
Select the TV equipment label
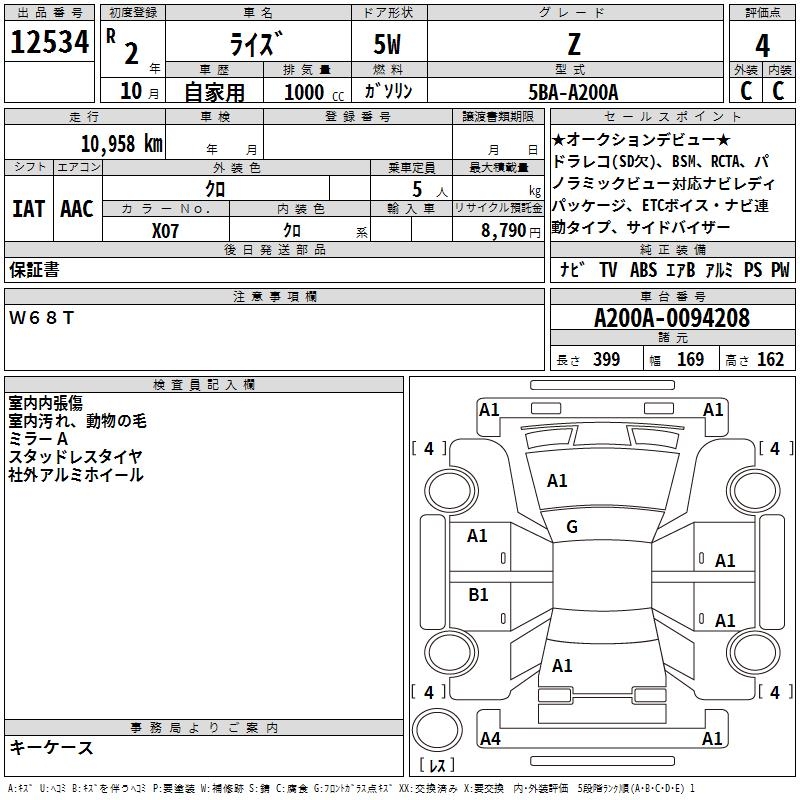pos(608,269)
